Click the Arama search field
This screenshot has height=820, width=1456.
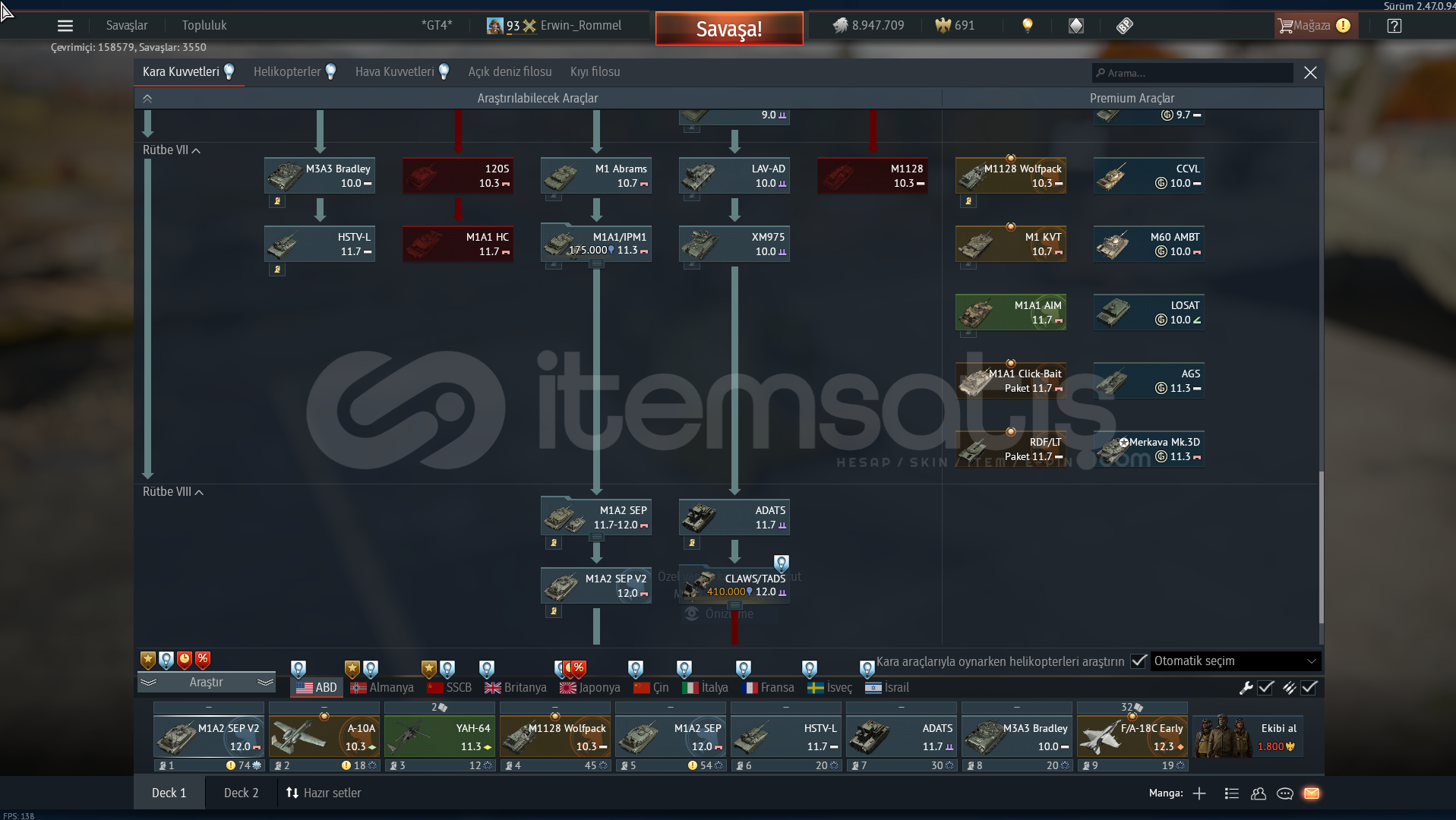[x=1192, y=73]
